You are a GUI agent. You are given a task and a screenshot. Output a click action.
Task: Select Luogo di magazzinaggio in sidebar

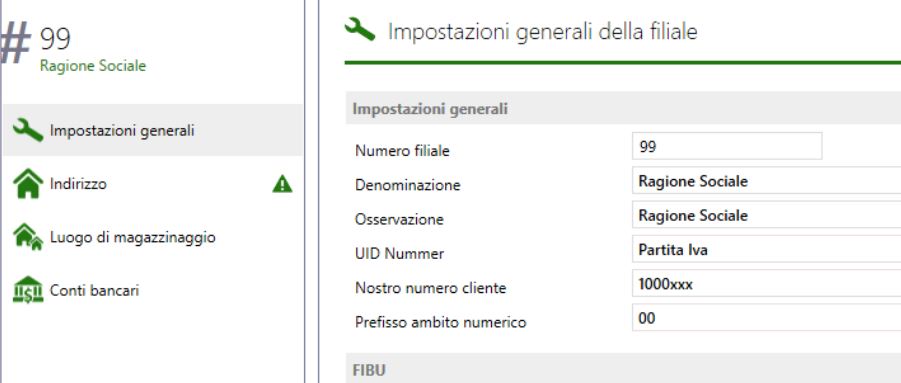tap(152, 237)
